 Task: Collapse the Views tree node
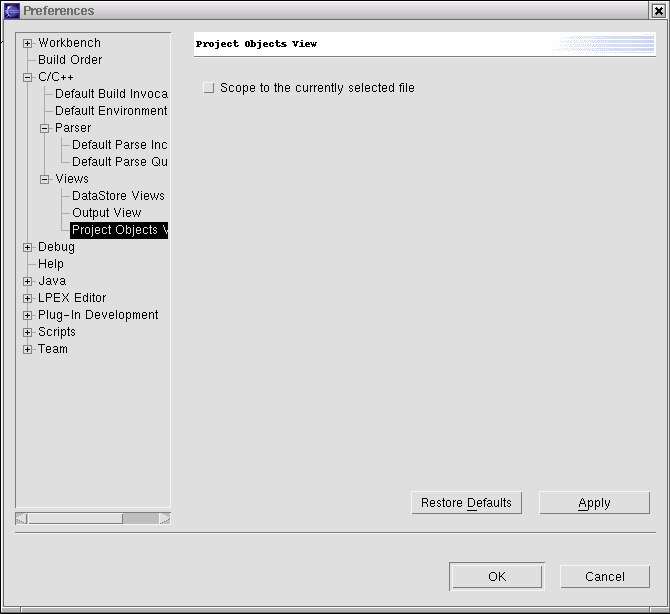click(45, 180)
